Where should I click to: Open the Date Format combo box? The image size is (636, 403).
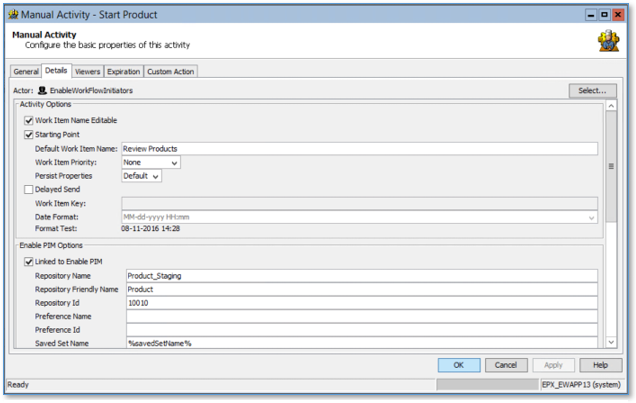359,217
